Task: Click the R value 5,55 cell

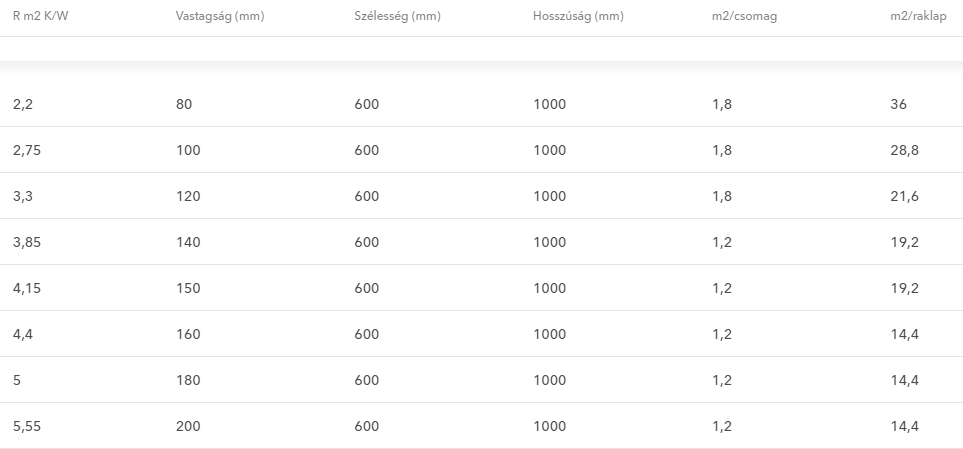Action: click(x=27, y=426)
